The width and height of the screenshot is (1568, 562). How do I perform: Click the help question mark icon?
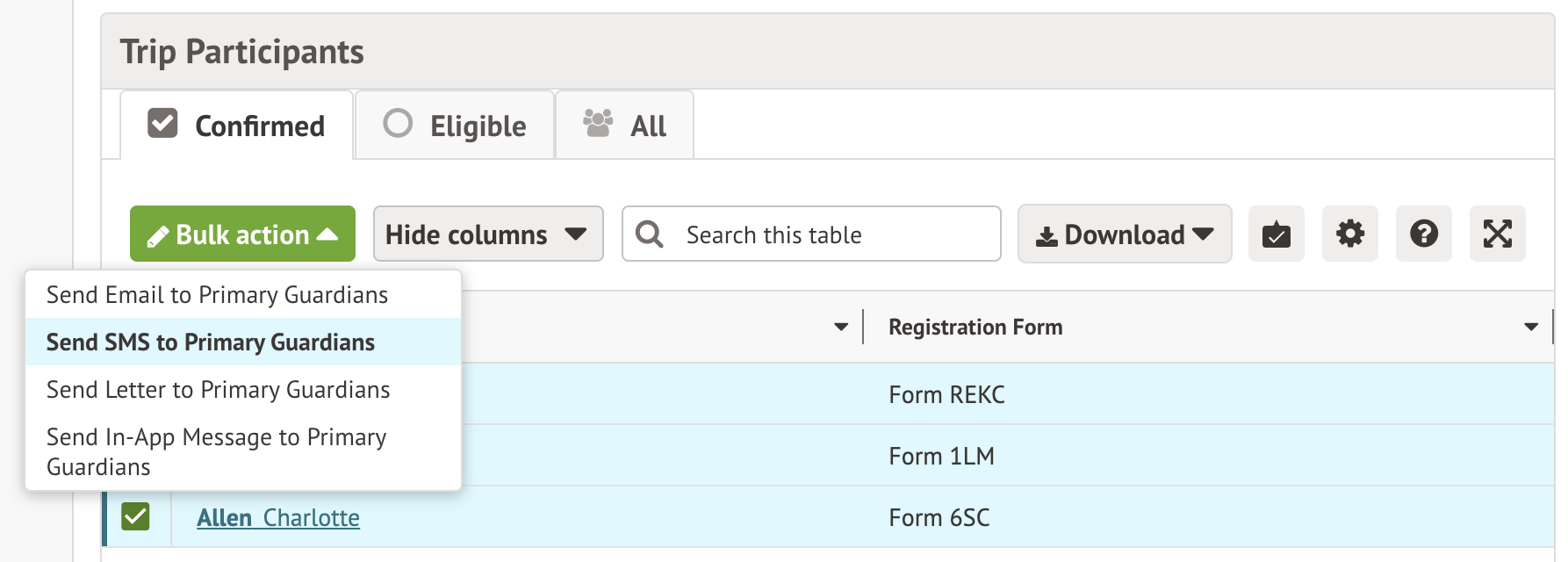[1423, 234]
